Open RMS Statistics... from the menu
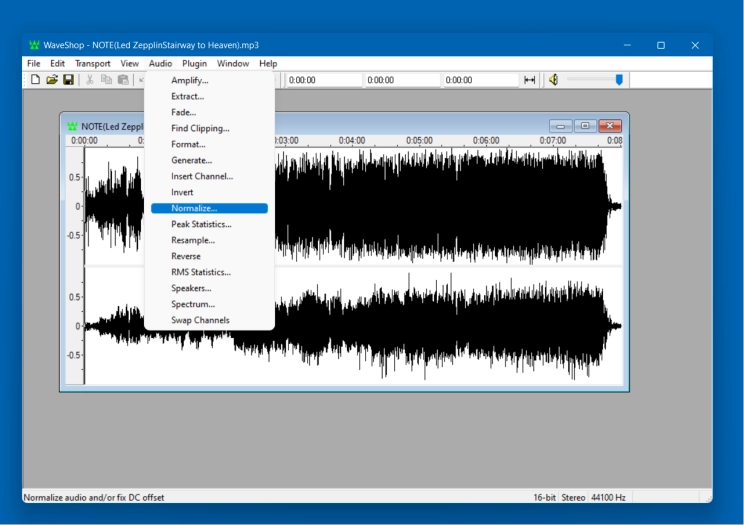This screenshot has height=525, width=744. pos(209,272)
